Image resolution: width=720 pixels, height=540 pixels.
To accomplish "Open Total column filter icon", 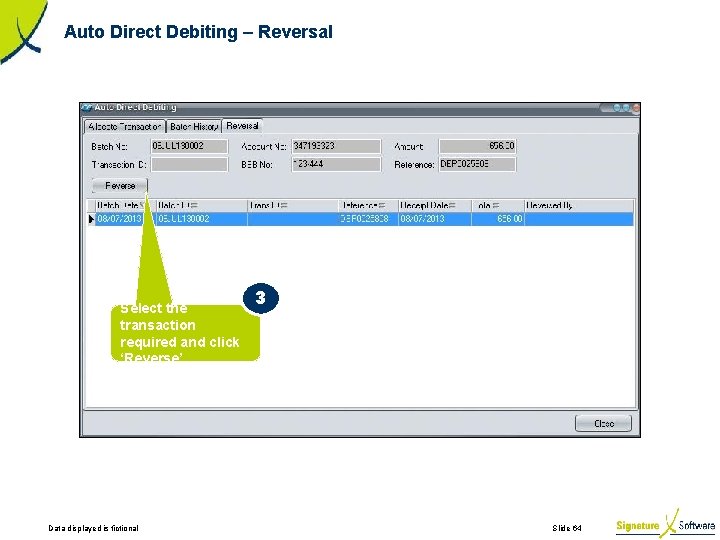I will click(x=495, y=206).
